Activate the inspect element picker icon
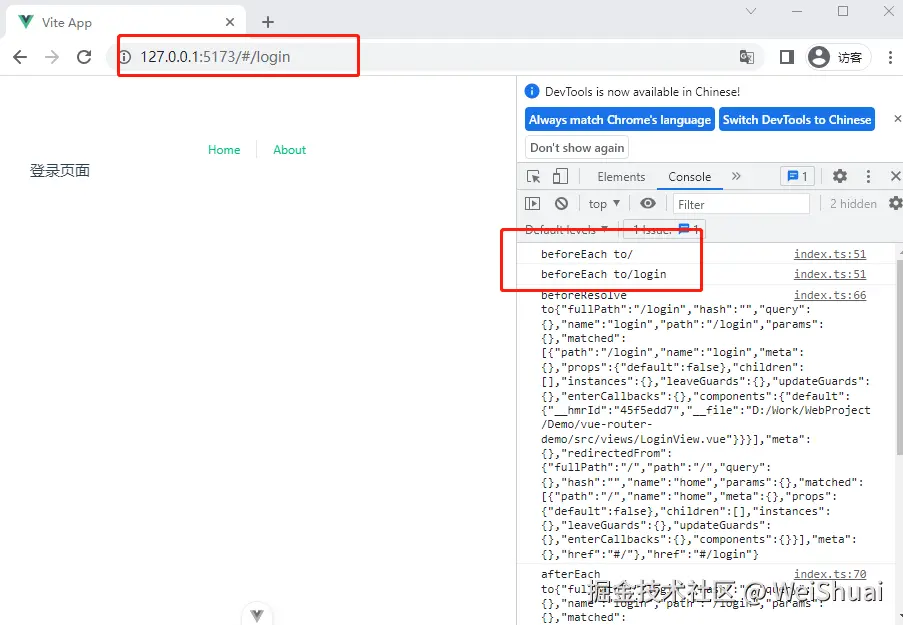 534,176
